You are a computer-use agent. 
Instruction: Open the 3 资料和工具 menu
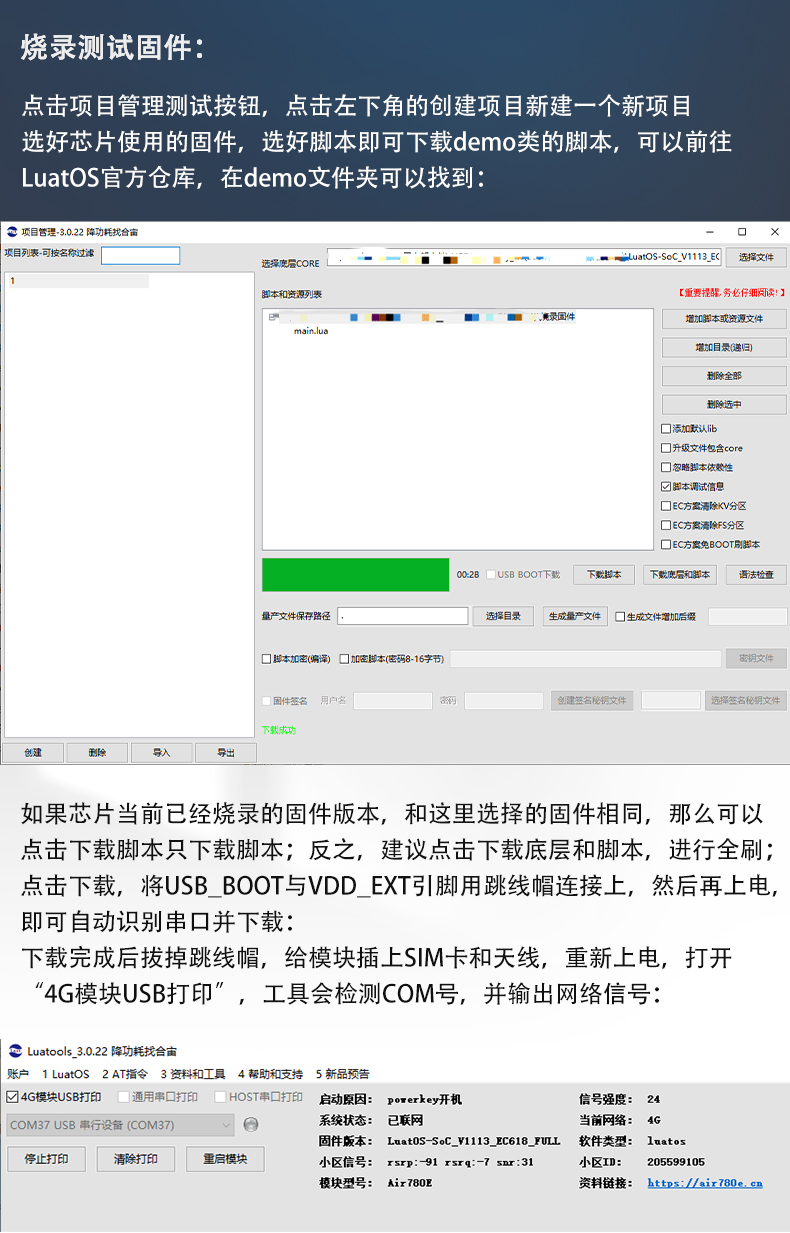click(x=193, y=1074)
